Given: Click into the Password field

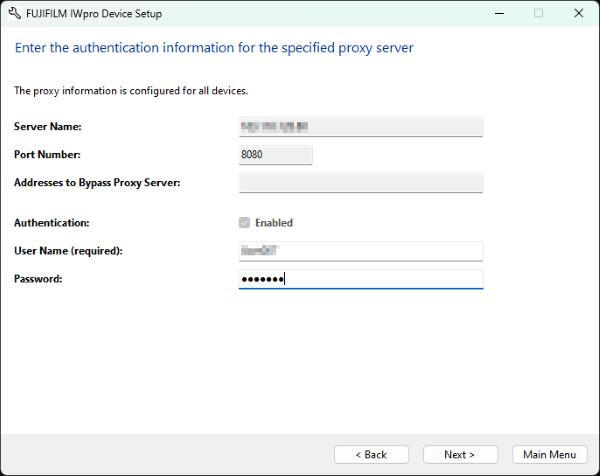Looking at the screenshot, I should [361, 279].
